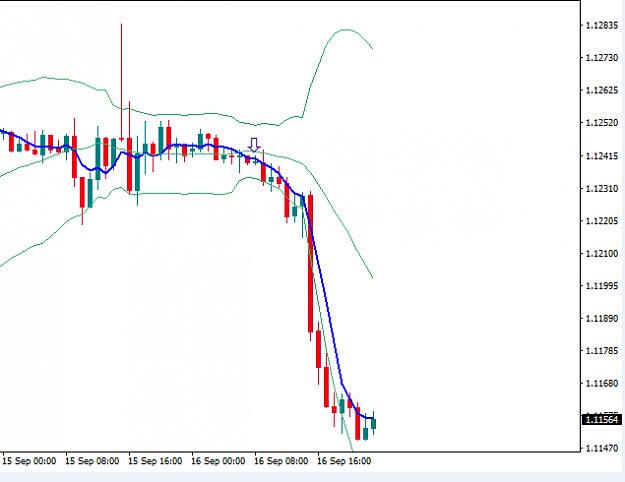Pick the 1.11785 price scale value
The width and height of the screenshot is (625, 482).
(x=601, y=351)
